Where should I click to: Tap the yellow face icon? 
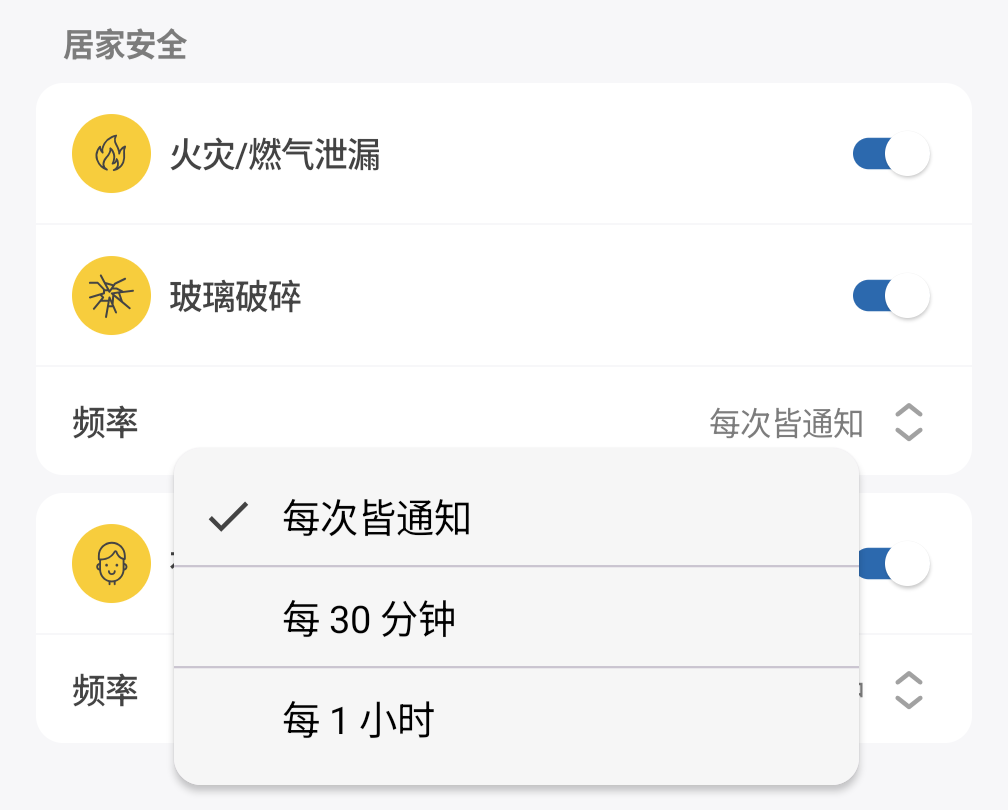point(111,565)
